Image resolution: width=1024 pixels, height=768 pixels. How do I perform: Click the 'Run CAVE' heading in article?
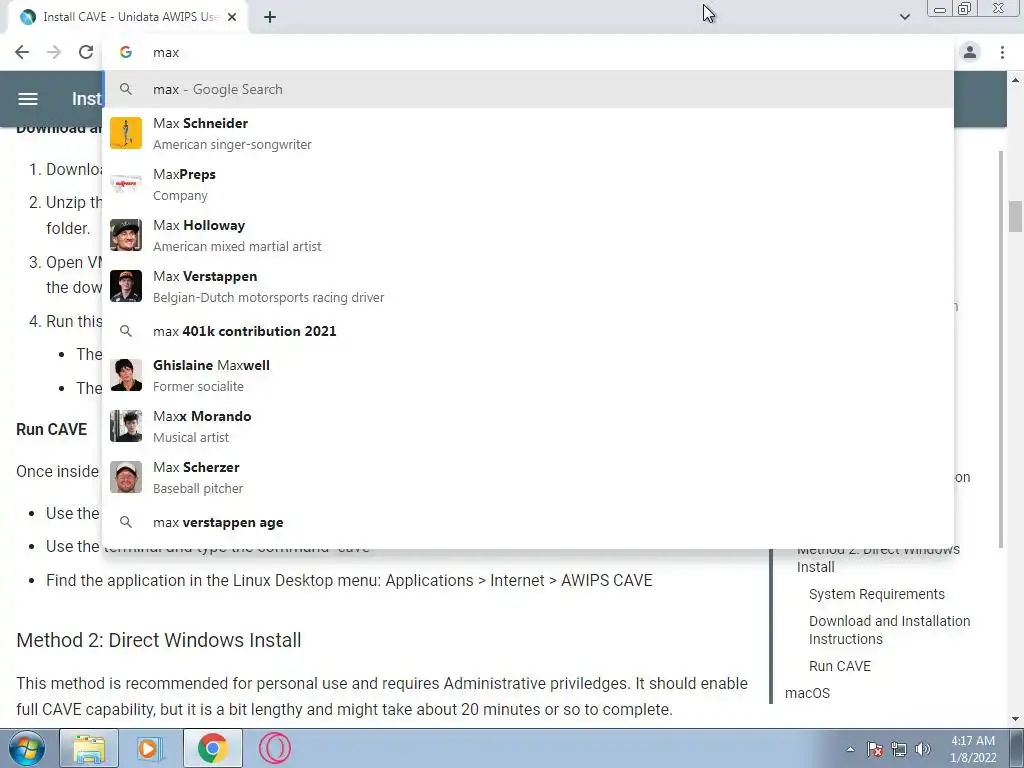(52, 429)
